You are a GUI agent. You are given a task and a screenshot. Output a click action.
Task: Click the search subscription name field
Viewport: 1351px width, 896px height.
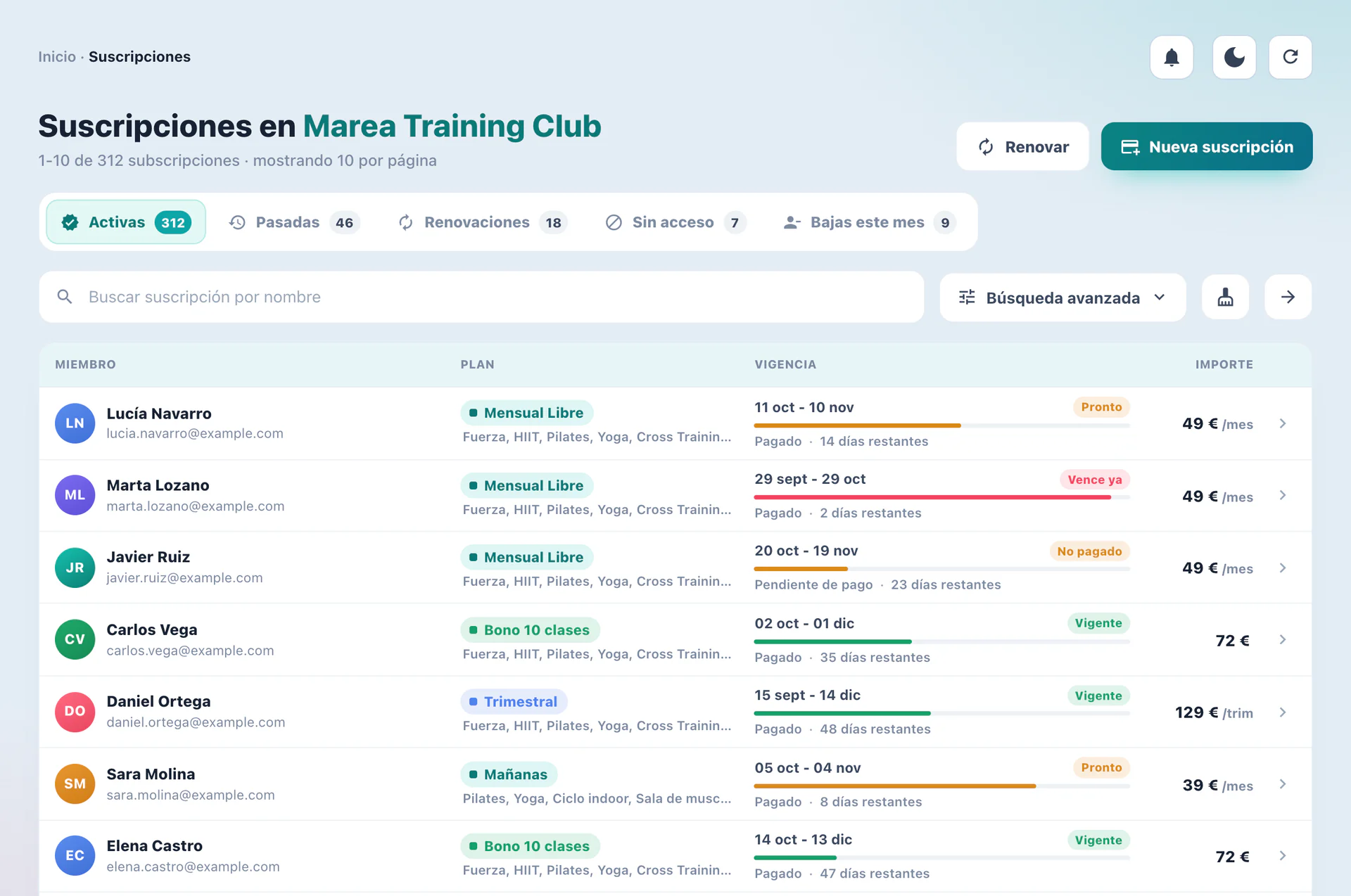[x=481, y=297]
